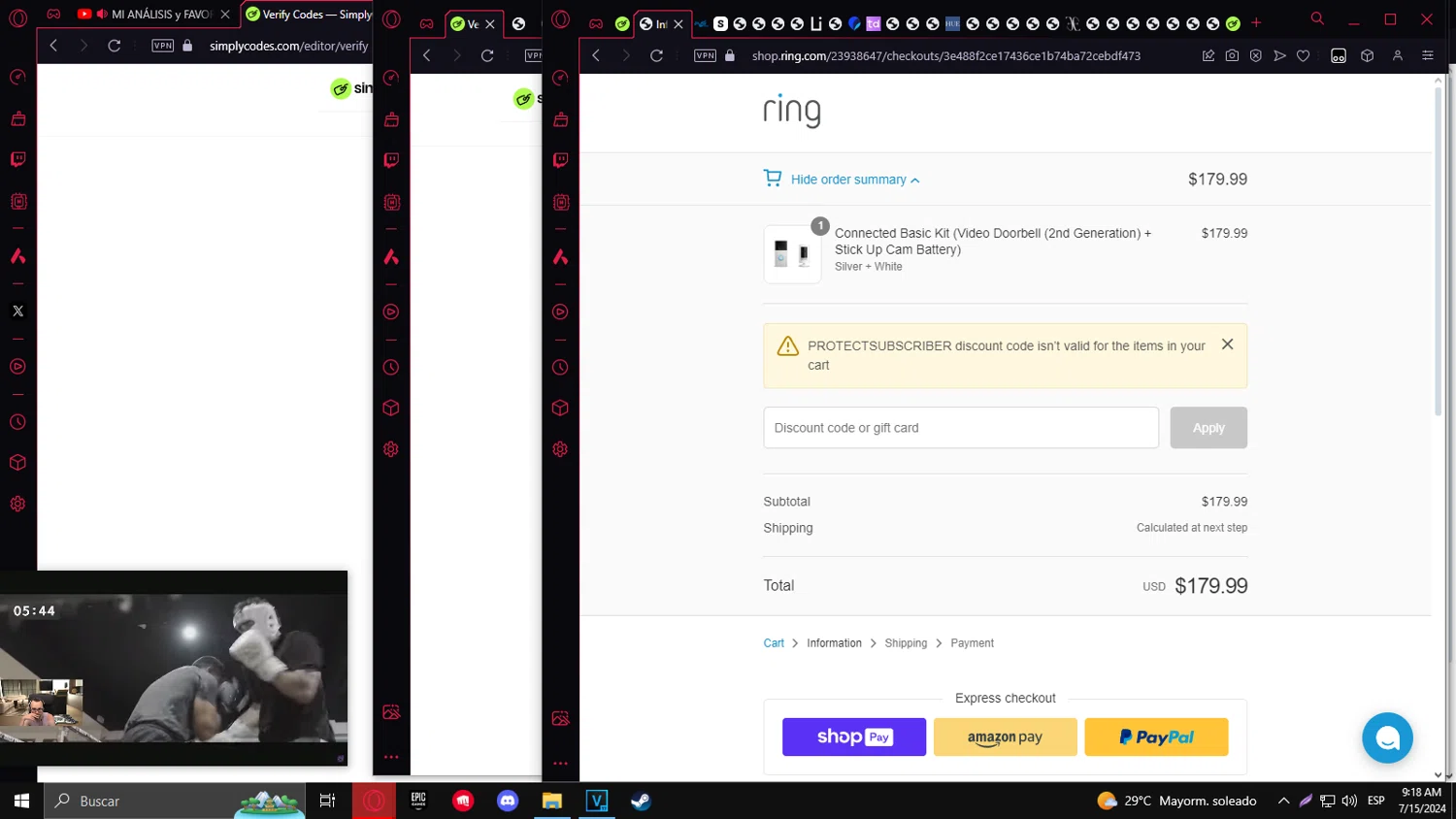This screenshot has height=819, width=1456.
Task: Open File Explorer from the taskbar
Action: [552, 801]
